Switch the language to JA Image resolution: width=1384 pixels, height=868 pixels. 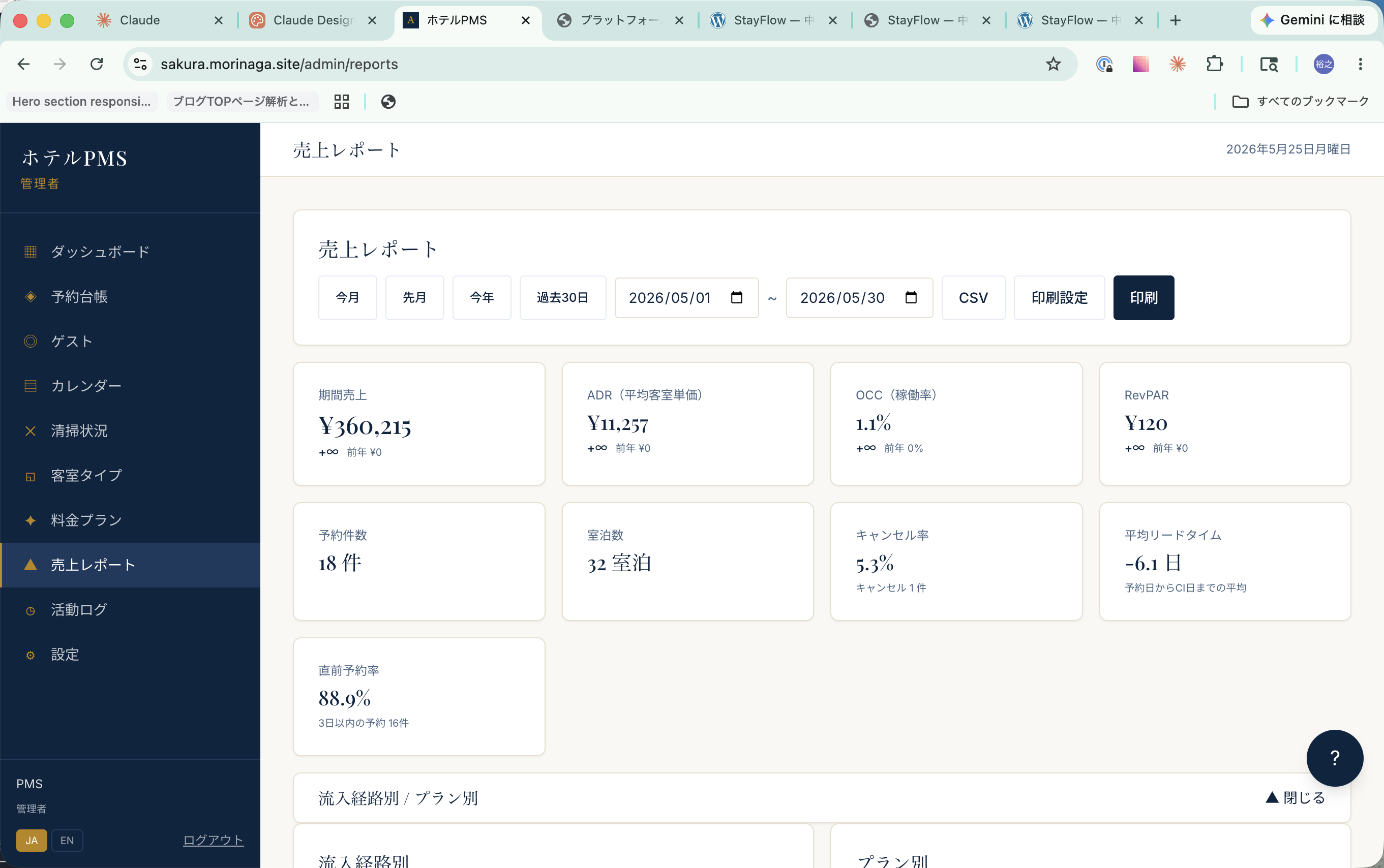32,840
